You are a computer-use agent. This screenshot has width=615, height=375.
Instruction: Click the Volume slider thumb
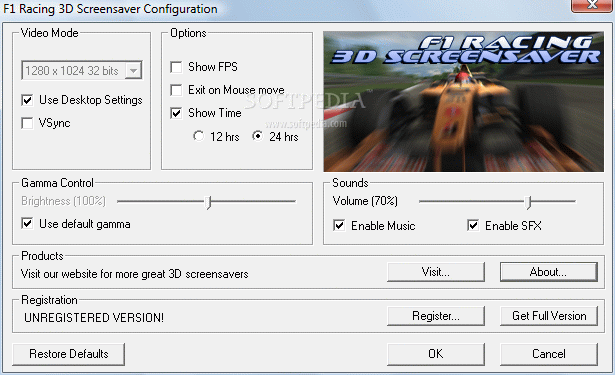[x=528, y=202]
